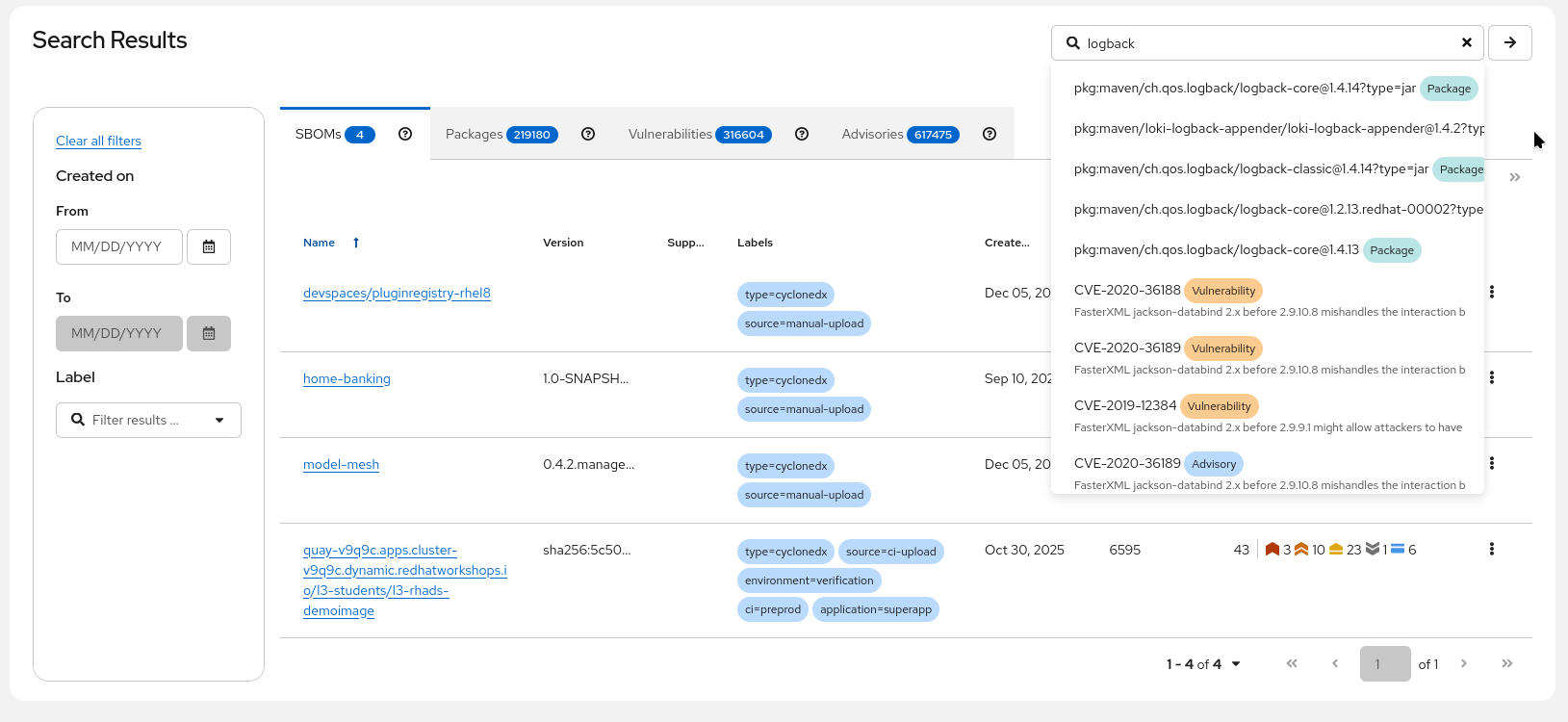This screenshot has height=722, width=1568.
Task: Sort by Name column arrow
Action: (356, 243)
